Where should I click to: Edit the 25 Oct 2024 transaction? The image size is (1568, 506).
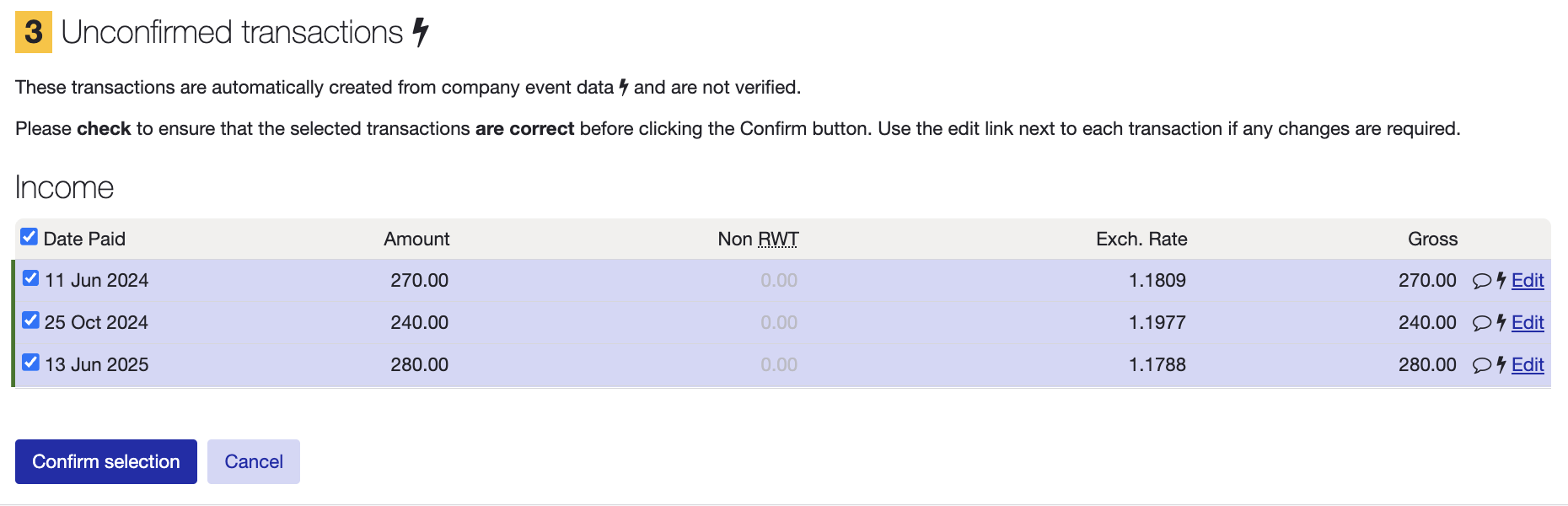coord(1528,322)
